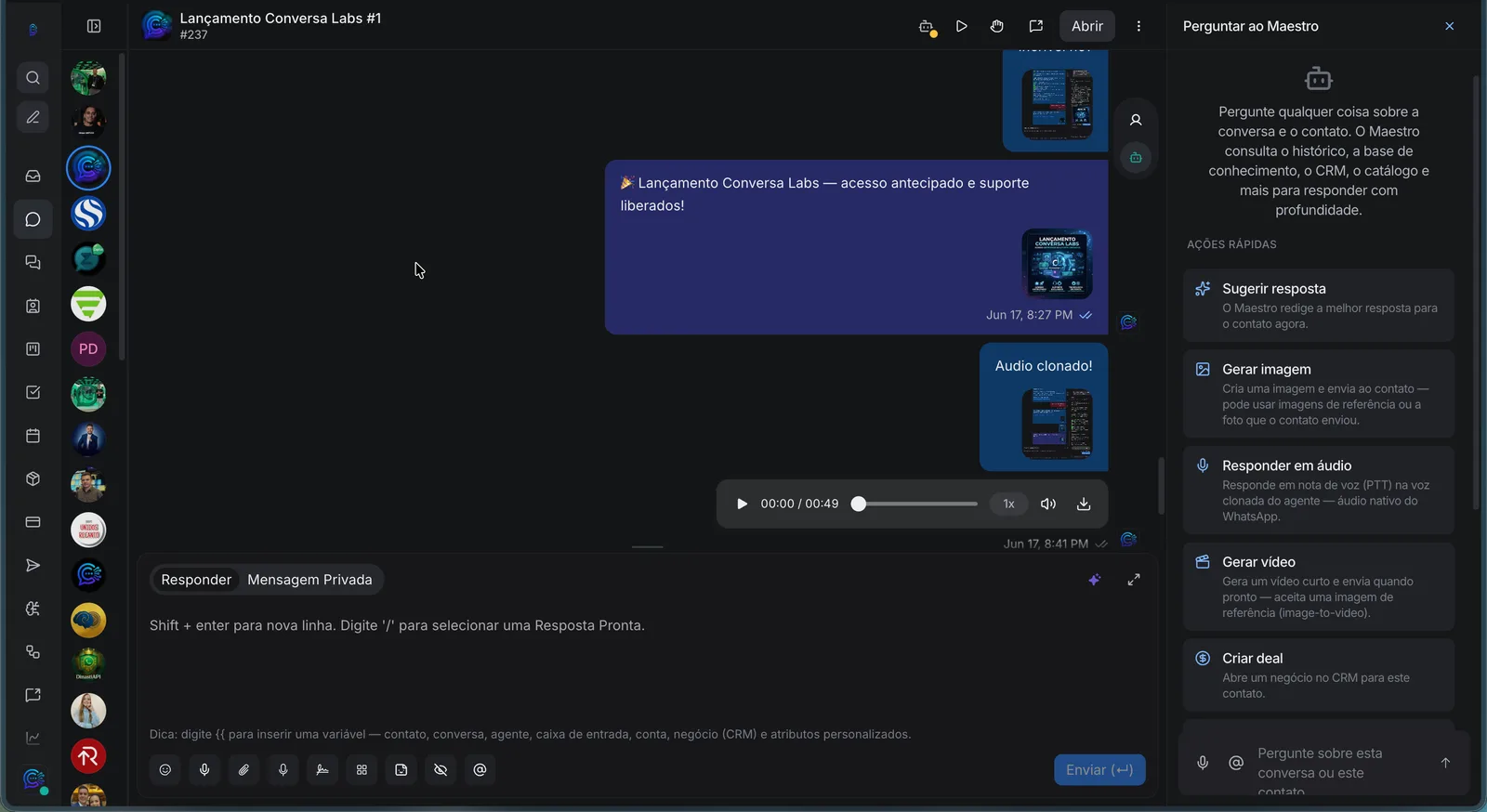The height and width of the screenshot is (812, 1487).
Task: Open the search icon in left sidebar
Action: (x=33, y=78)
